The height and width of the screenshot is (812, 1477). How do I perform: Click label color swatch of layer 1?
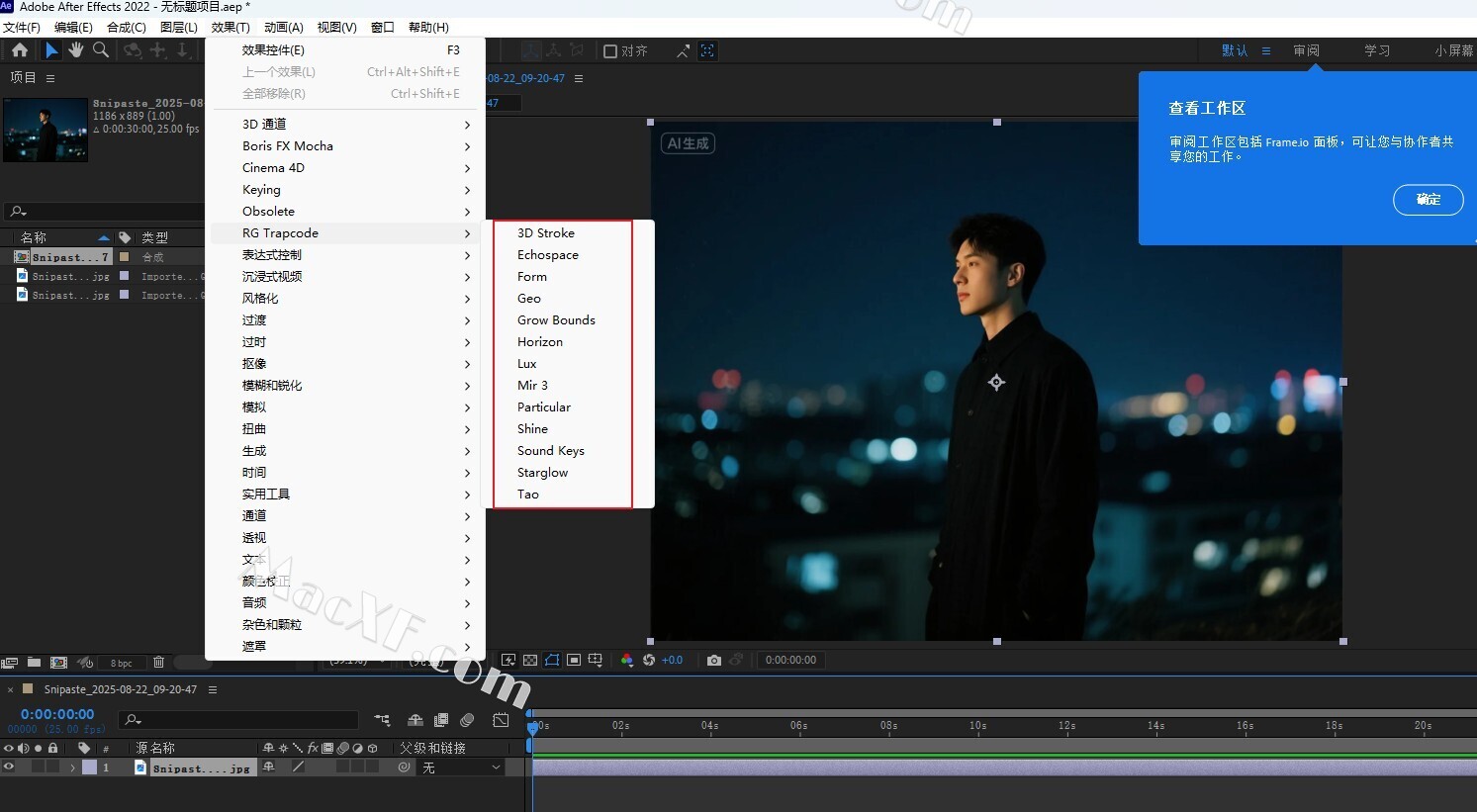tap(89, 767)
